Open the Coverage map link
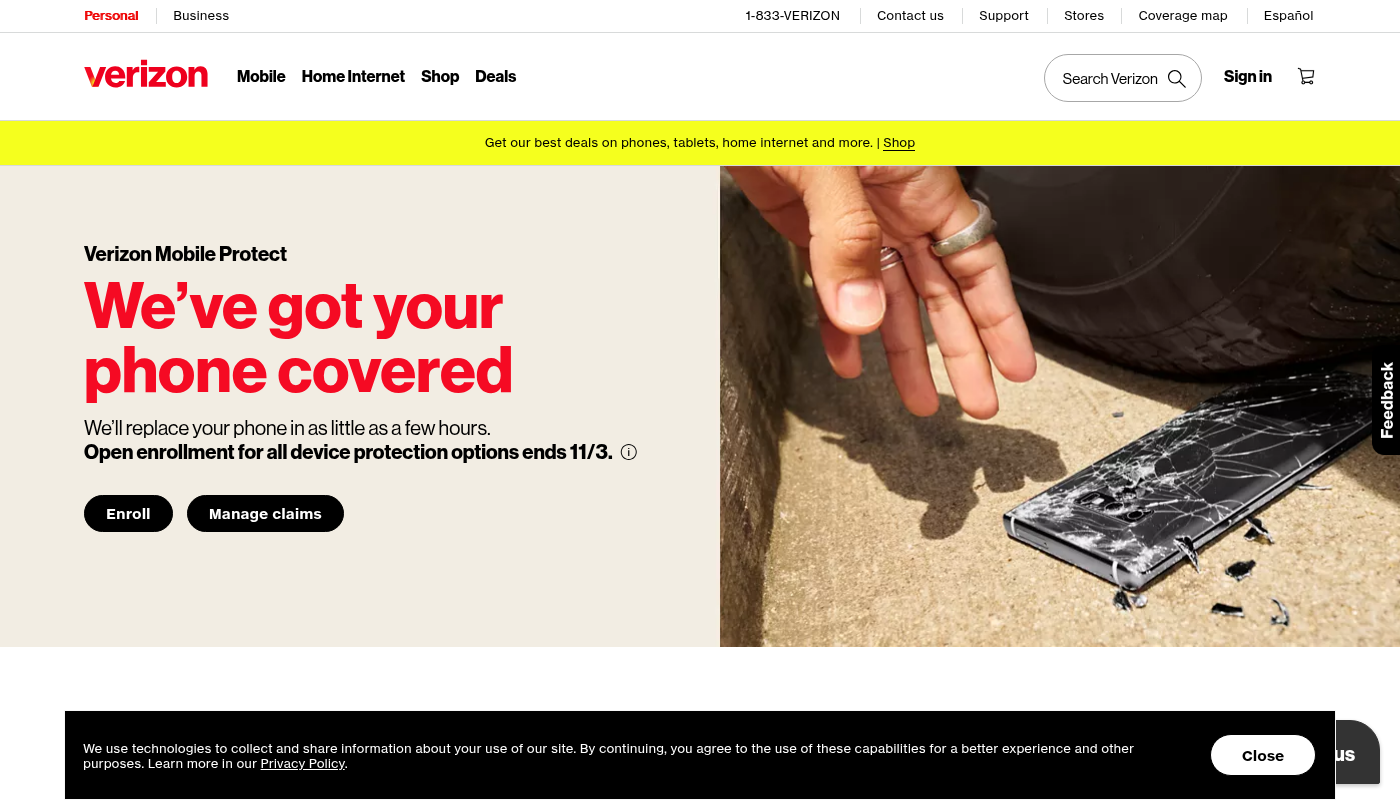Image resolution: width=1400 pixels, height=800 pixels. coord(1183,16)
